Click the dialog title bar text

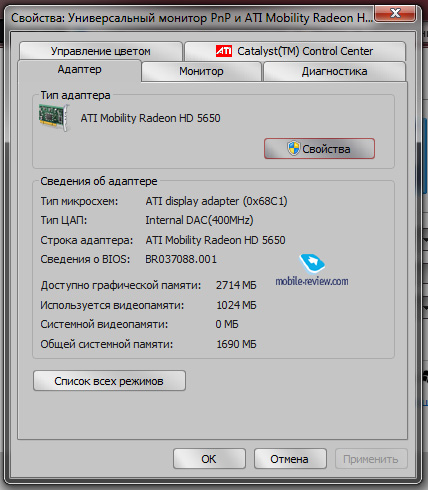[x=192, y=18]
